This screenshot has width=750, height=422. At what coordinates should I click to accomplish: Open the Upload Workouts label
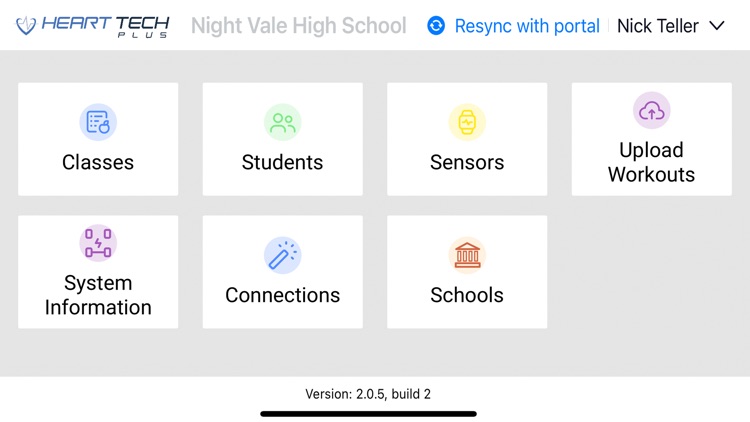click(651, 162)
